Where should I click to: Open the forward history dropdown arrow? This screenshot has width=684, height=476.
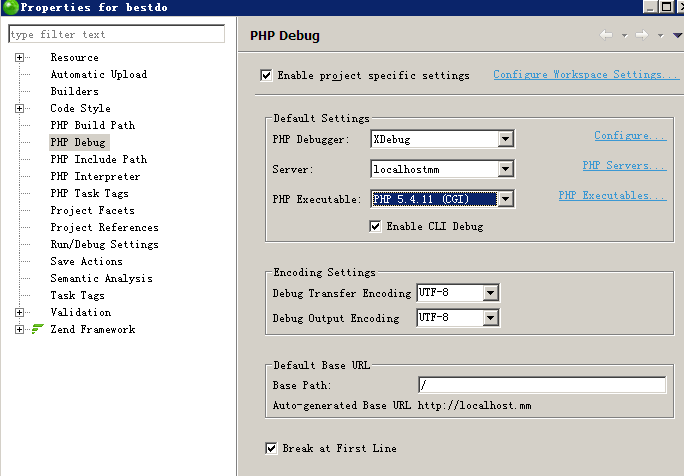coord(660,36)
